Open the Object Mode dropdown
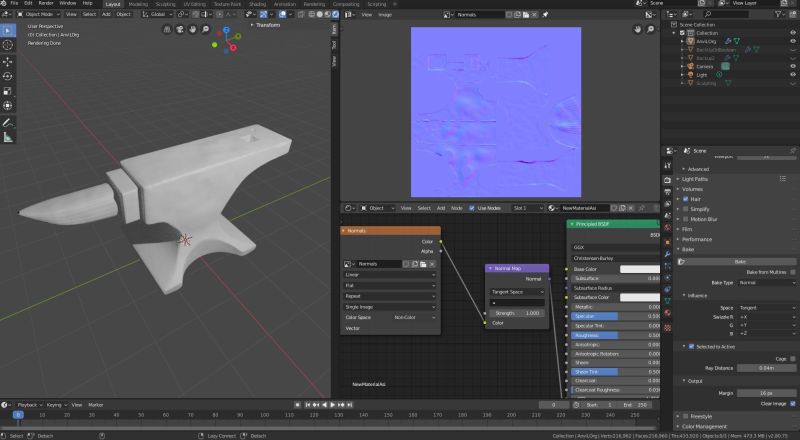 [x=38, y=14]
